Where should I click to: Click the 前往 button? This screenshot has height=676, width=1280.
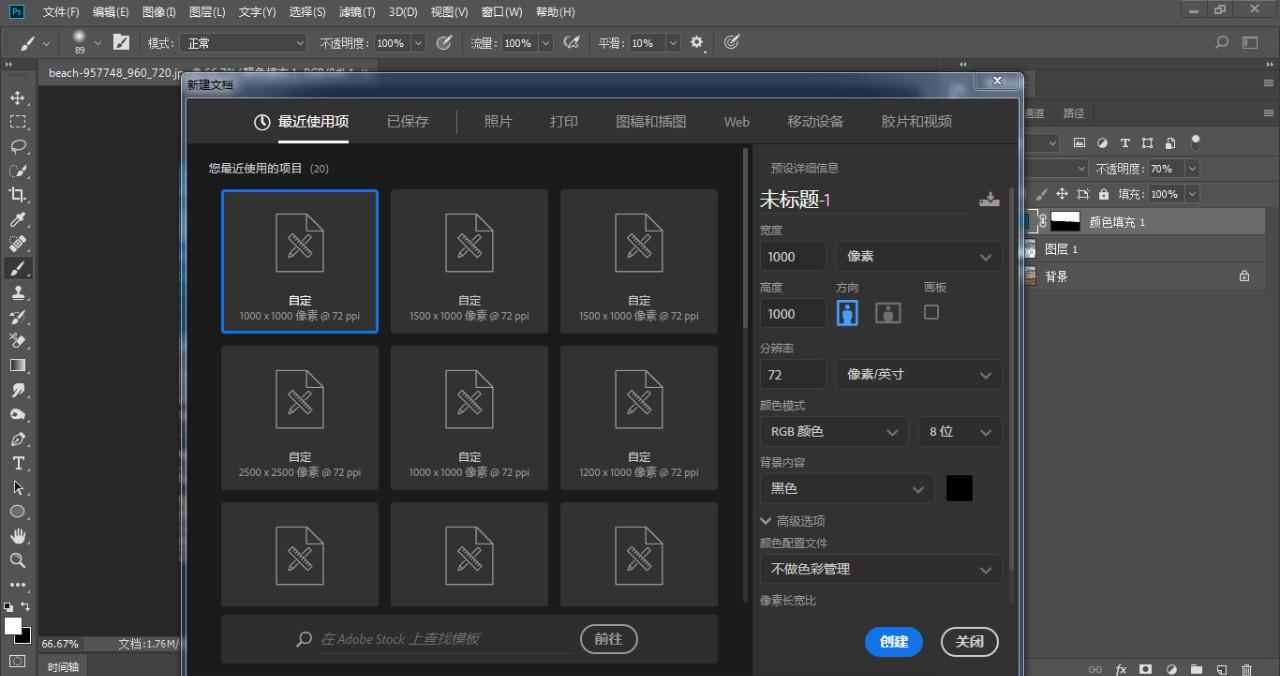[609, 638]
